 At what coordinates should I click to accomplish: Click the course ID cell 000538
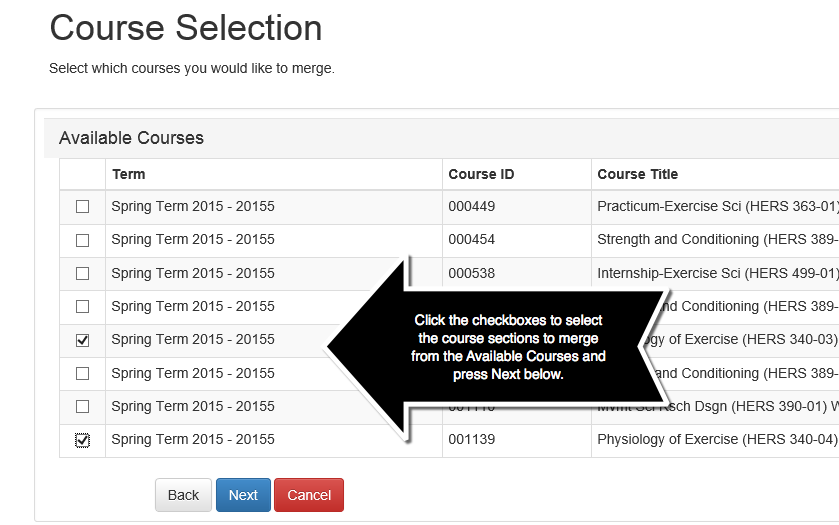click(x=471, y=273)
